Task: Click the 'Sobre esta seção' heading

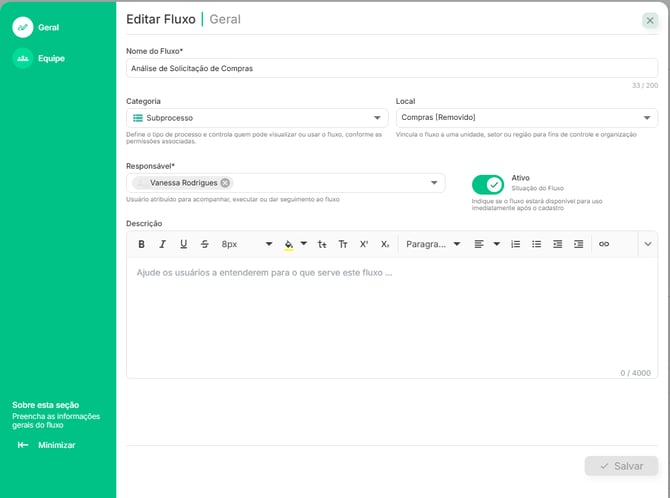Action: (x=45, y=405)
